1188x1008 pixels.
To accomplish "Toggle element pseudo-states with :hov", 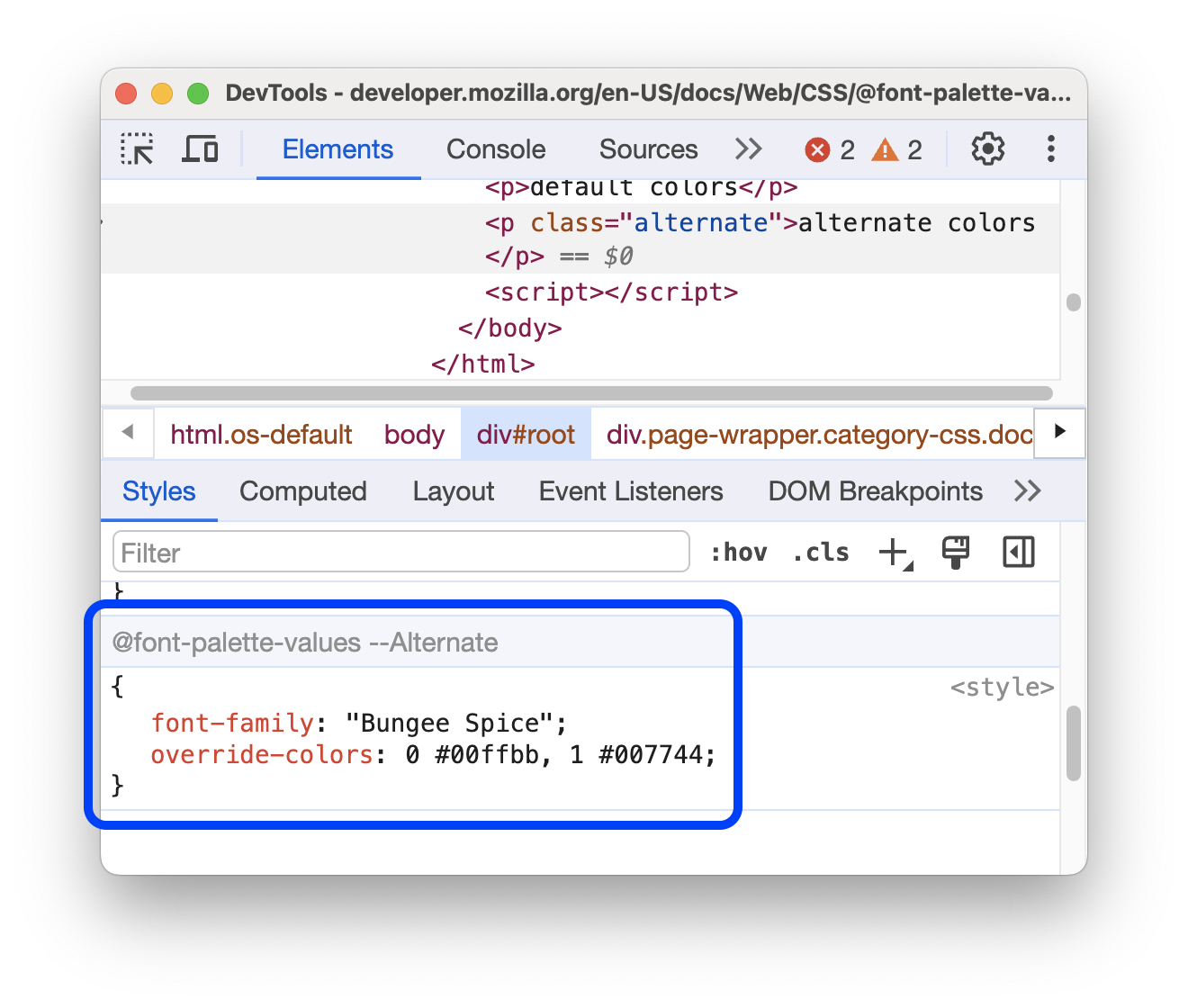I will coord(739,552).
